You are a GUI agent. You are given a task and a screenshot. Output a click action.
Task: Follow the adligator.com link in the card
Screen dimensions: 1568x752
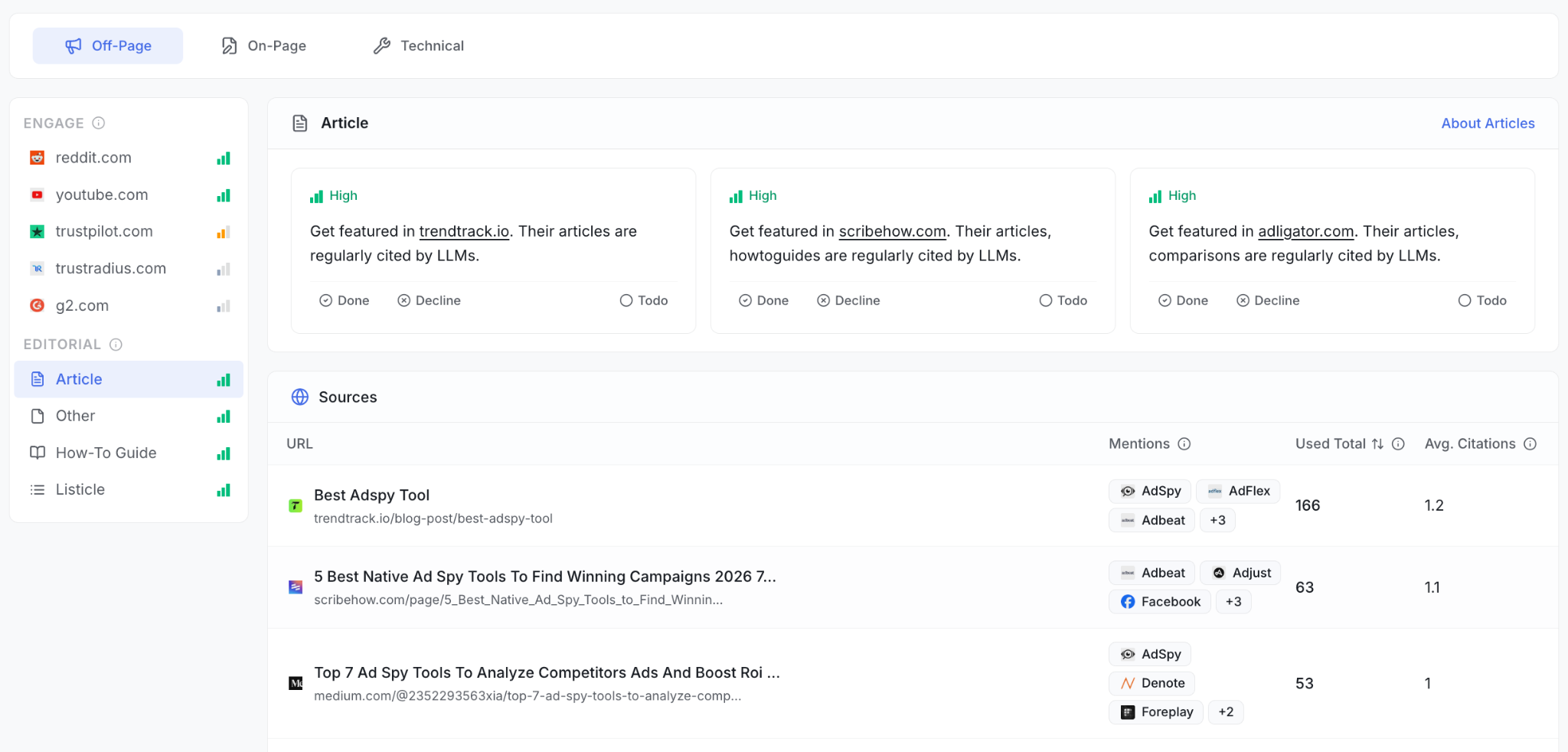click(1306, 231)
